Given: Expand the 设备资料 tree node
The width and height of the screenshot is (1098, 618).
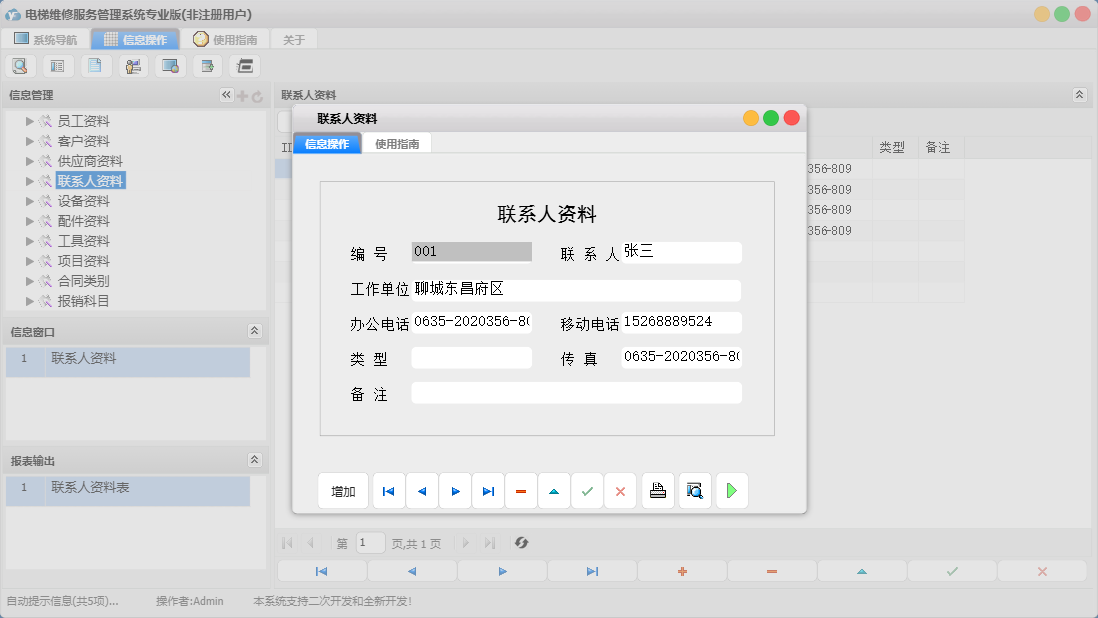Looking at the screenshot, I should tap(30, 200).
